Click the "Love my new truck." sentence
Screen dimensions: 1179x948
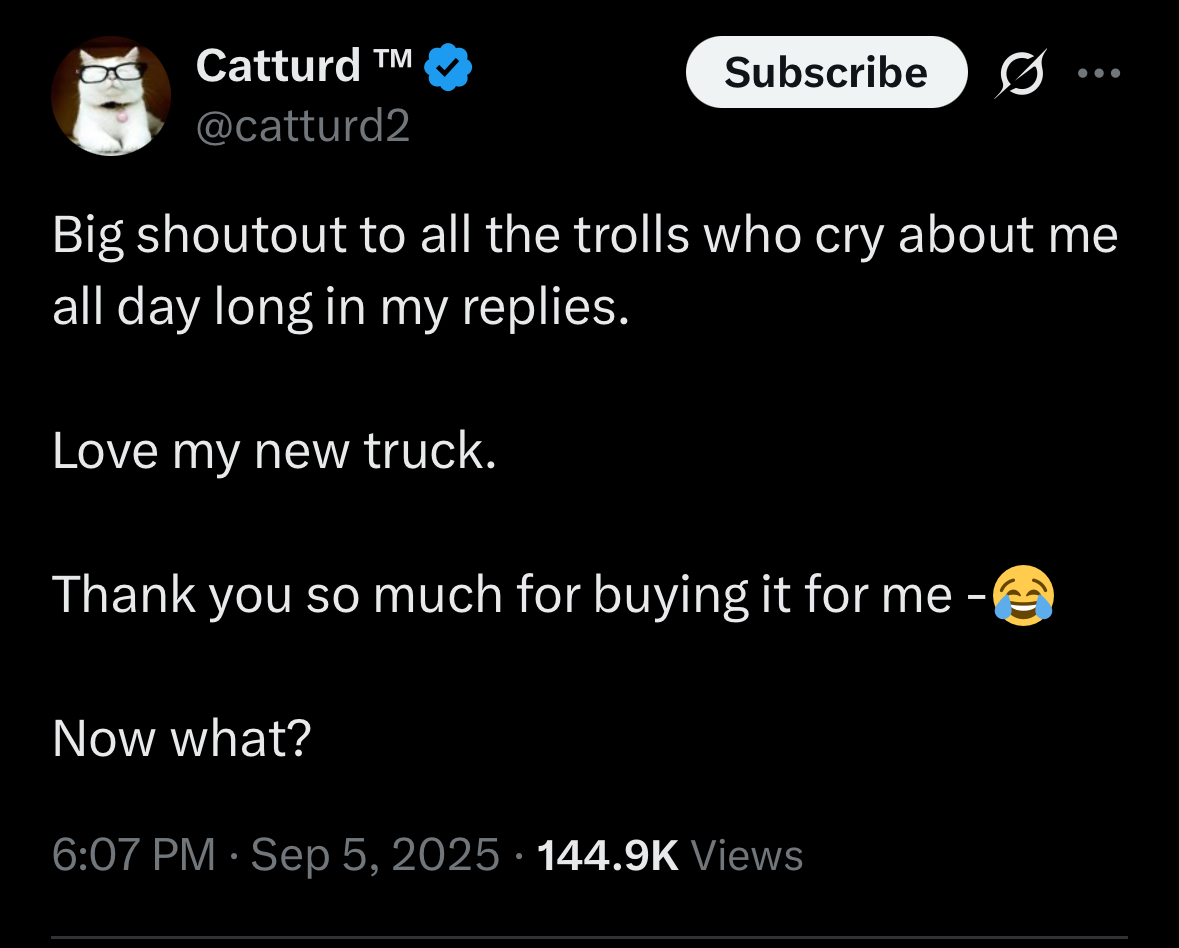(x=274, y=452)
